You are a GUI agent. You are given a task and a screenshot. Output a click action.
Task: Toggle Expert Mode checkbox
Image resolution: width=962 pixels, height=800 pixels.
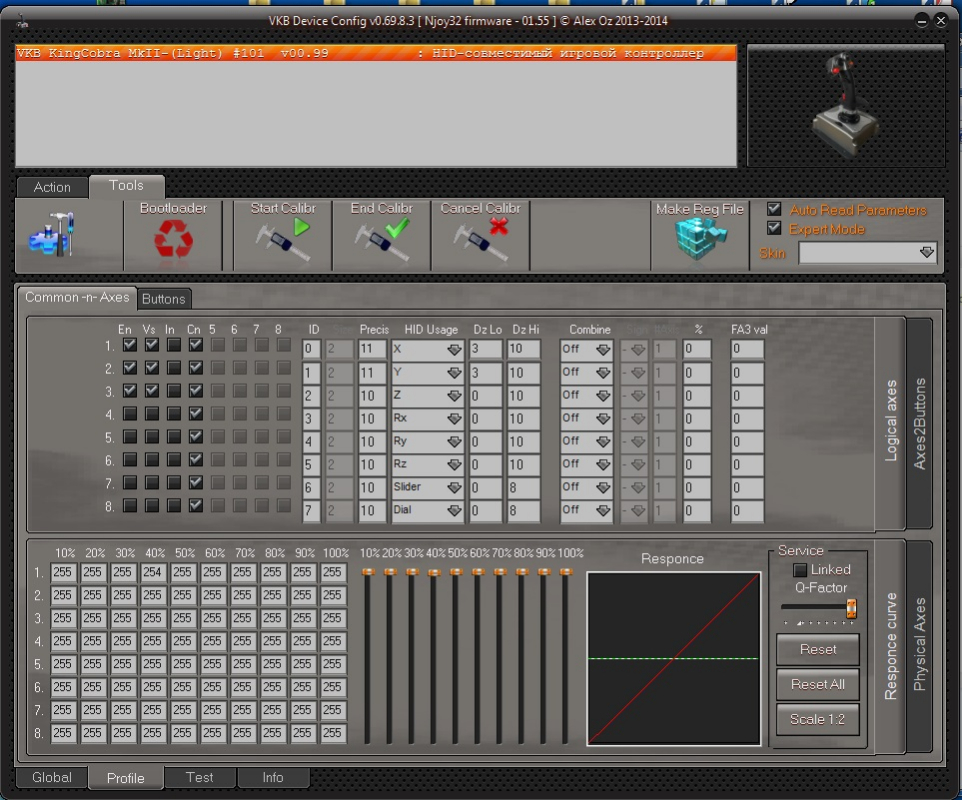point(774,228)
